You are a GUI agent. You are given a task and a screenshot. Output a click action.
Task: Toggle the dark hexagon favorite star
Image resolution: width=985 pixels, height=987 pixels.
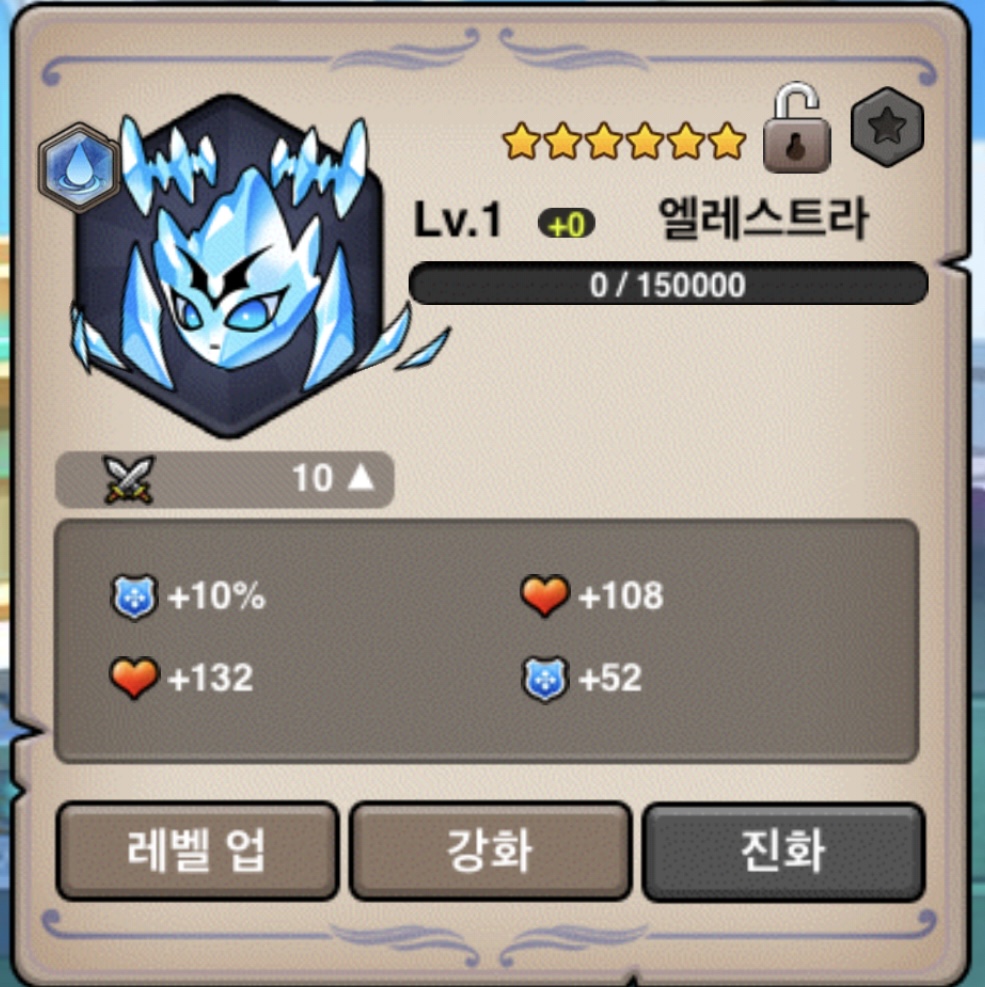point(887,127)
